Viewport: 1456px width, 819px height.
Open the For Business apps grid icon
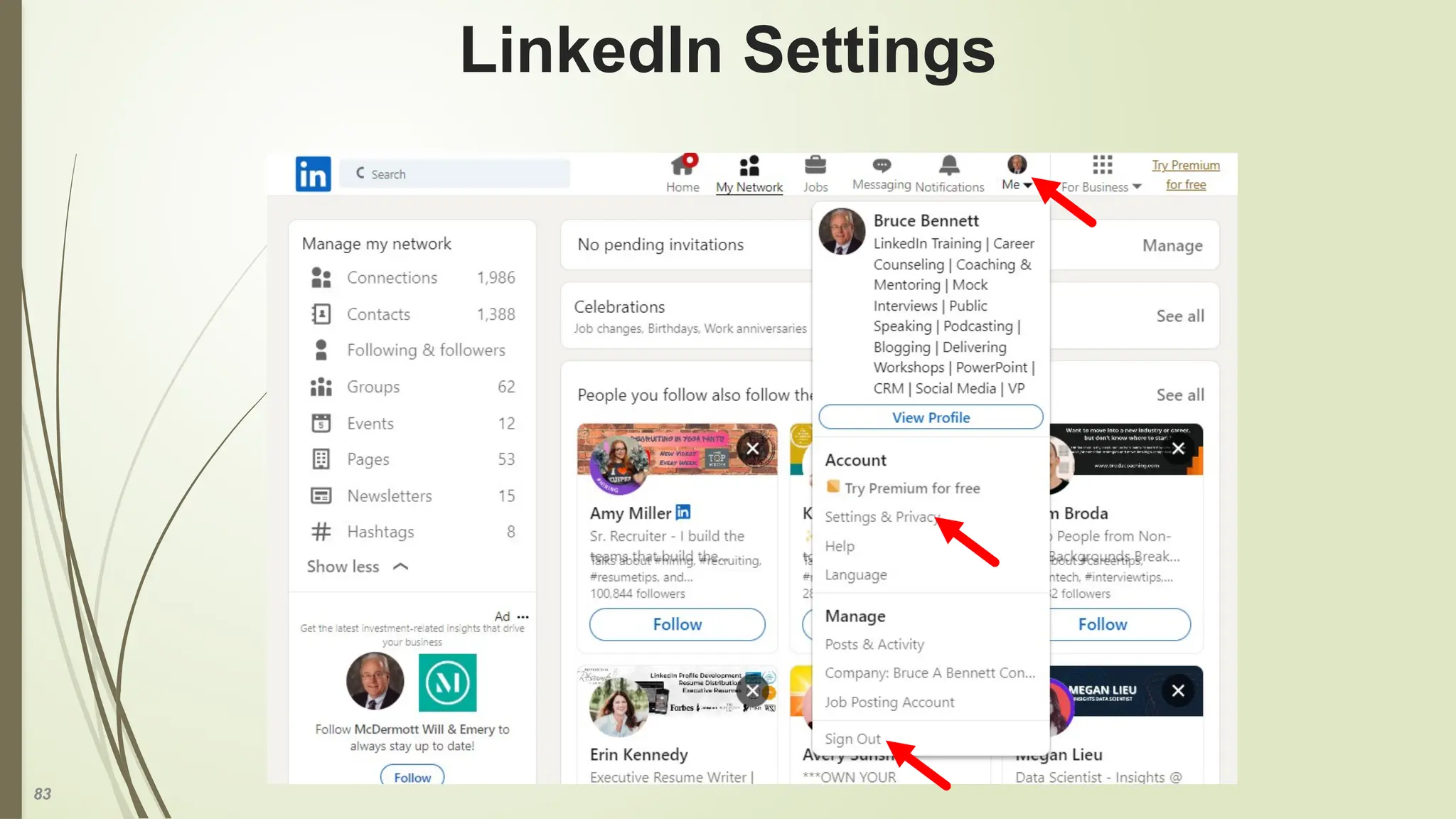[1103, 165]
